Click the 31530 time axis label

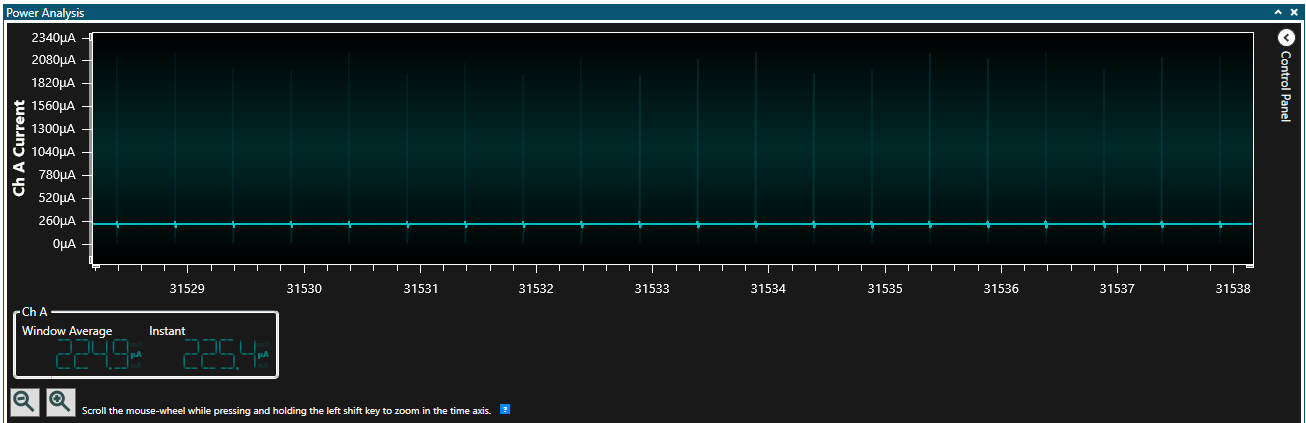304,288
